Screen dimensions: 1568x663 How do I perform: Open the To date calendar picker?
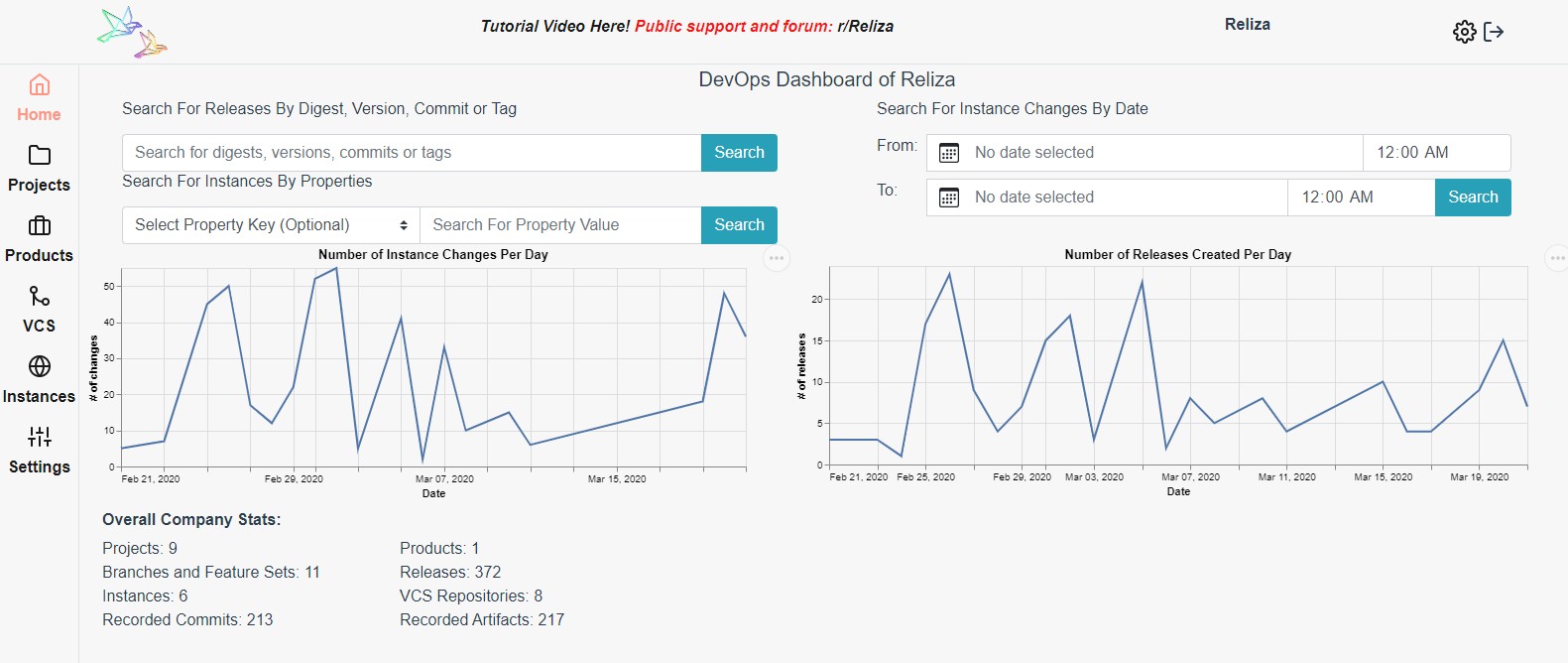pyautogui.click(x=949, y=198)
